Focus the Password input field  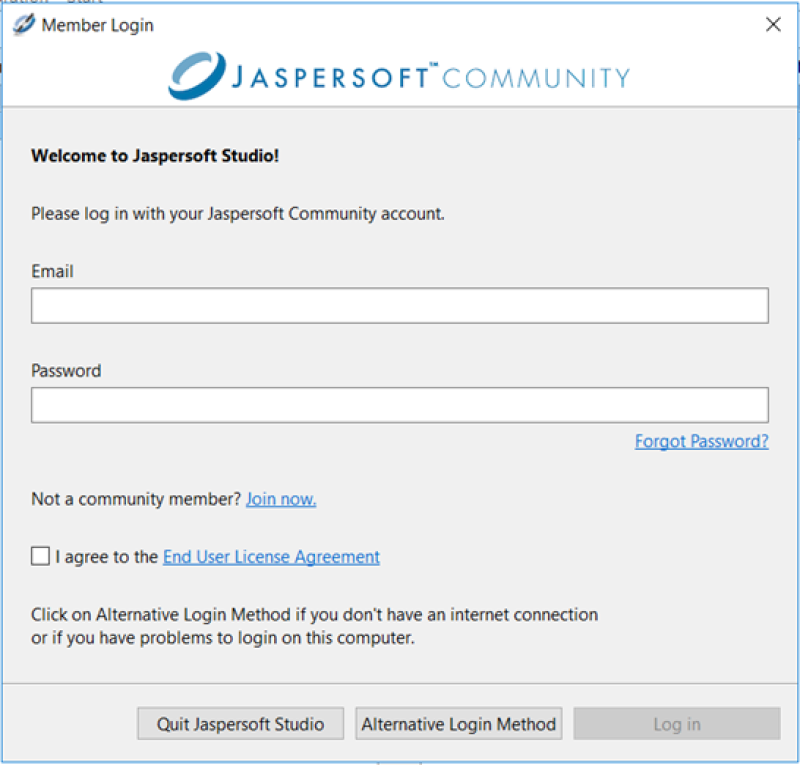click(x=399, y=405)
